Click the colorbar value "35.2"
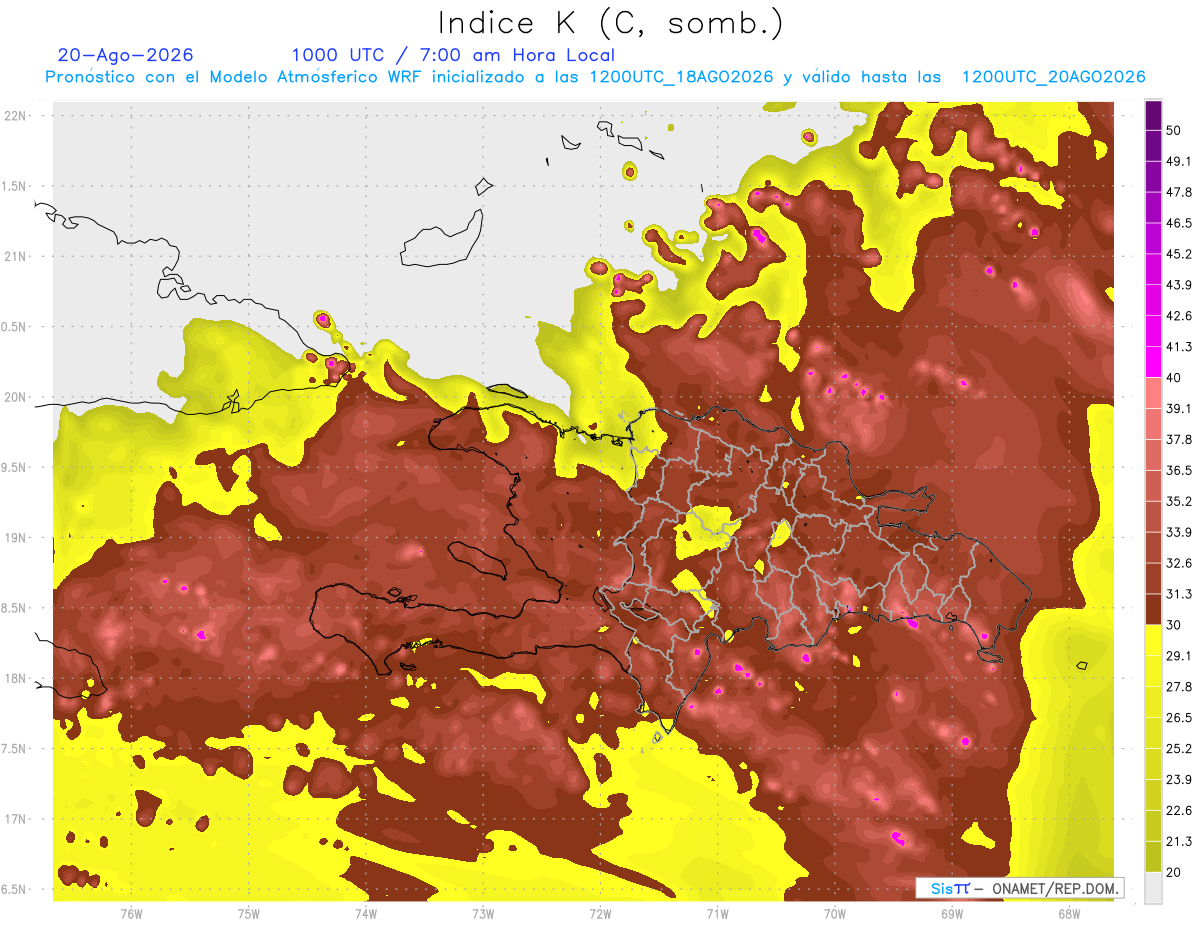Screen dimensions: 1200x927 pyautogui.click(x=1178, y=501)
